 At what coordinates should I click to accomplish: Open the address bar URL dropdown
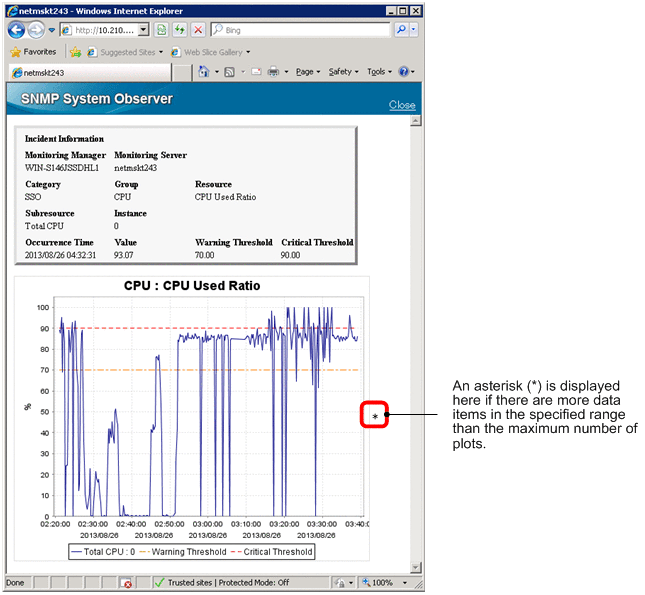point(143,31)
